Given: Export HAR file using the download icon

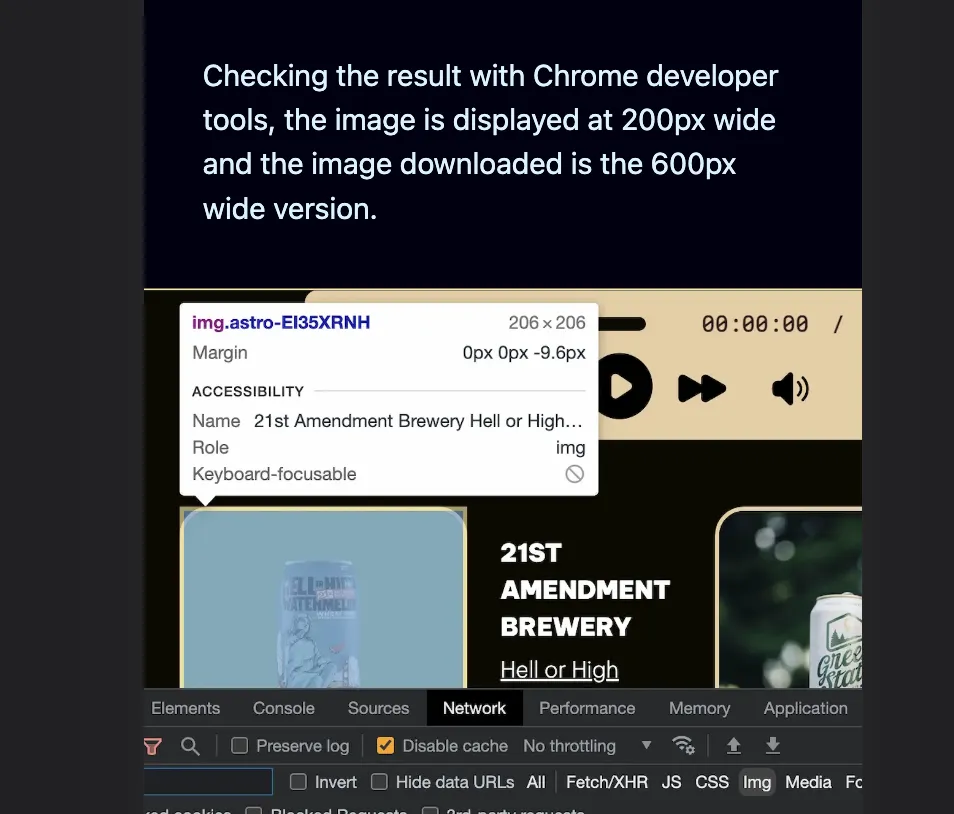Looking at the screenshot, I should tap(771, 745).
